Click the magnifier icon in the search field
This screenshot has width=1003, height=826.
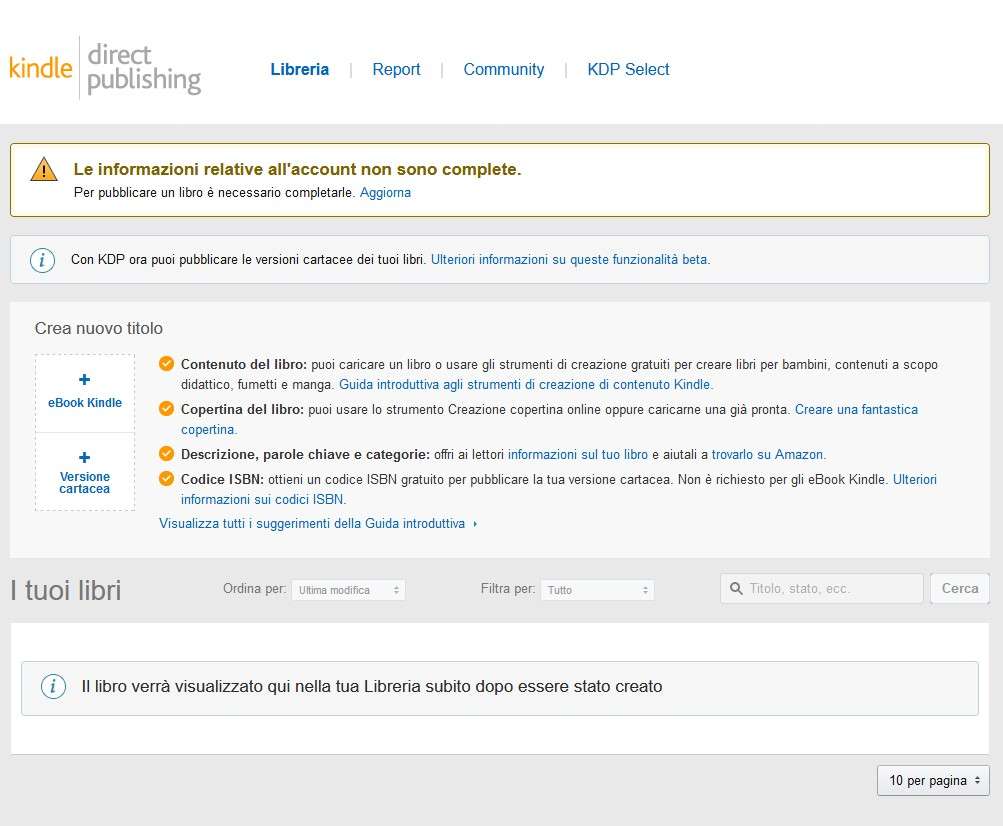736,589
